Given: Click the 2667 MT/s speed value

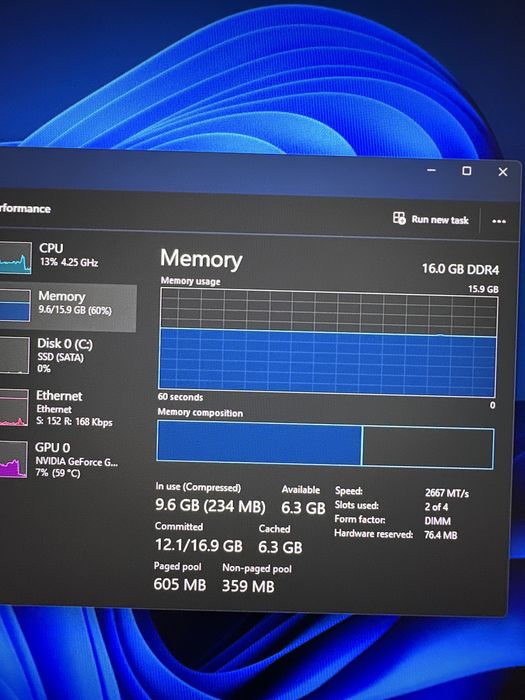Looking at the screenshot, I should 446,493.
